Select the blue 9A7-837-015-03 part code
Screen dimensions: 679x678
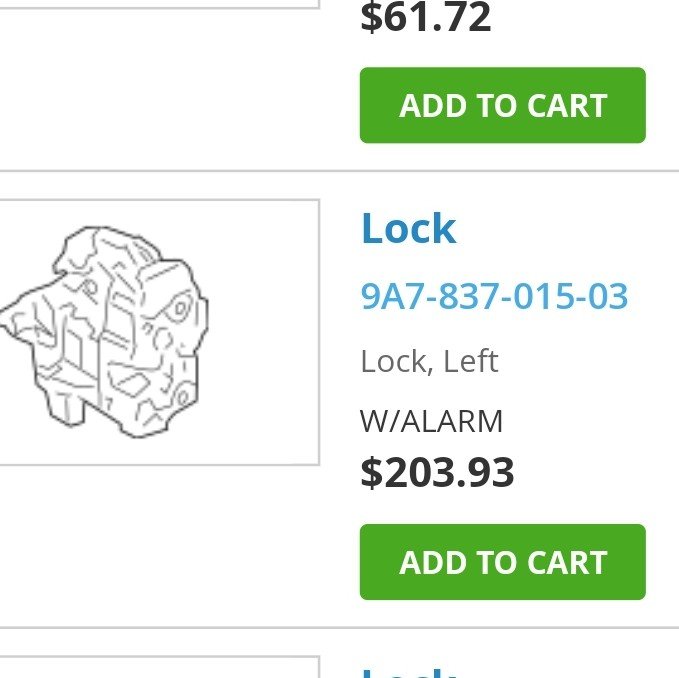point(494,296)
